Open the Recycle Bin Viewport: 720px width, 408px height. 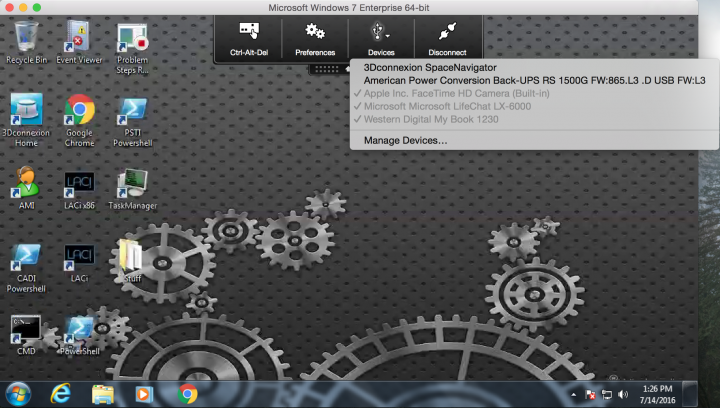coord(26,42)
